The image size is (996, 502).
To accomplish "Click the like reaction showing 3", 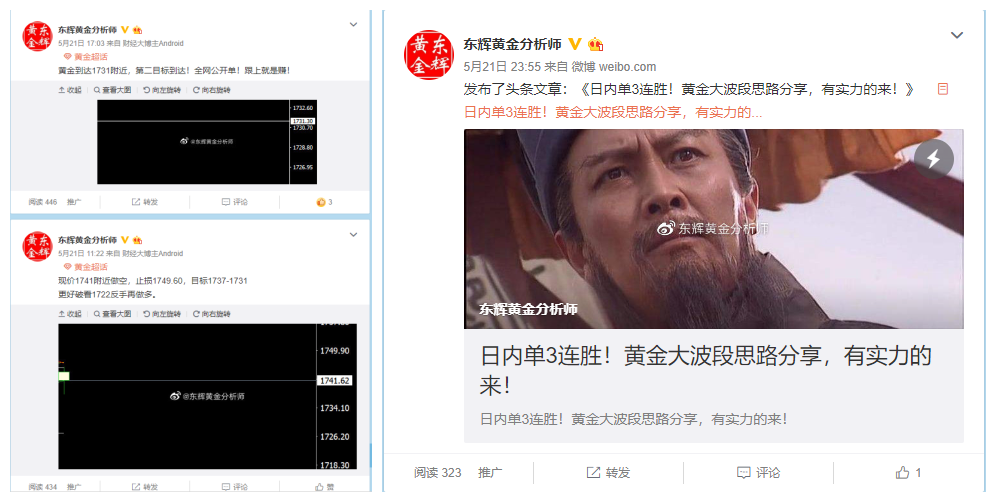I will point(325,202).
